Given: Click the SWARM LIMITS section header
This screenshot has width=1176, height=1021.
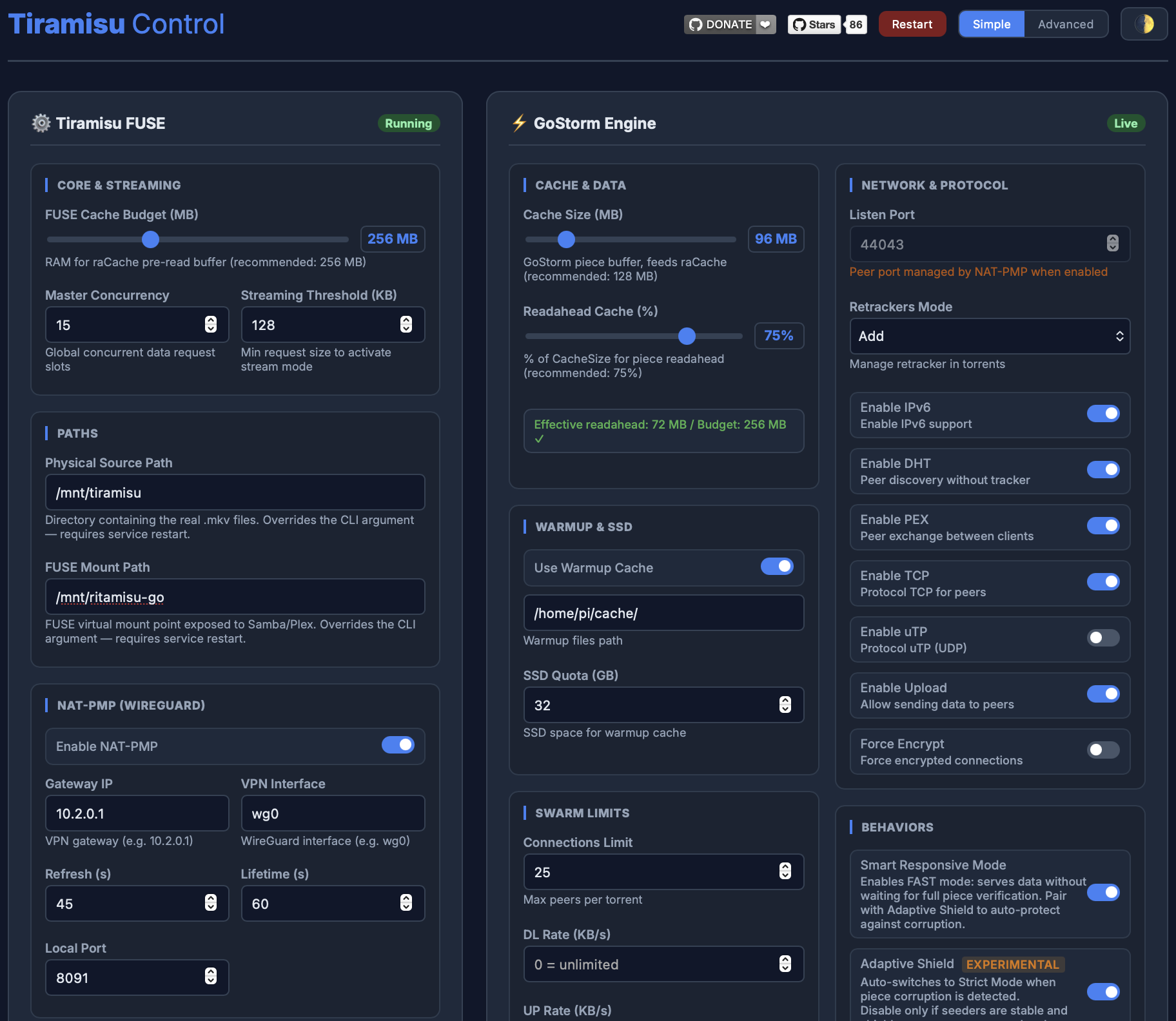Looking at the screenshot, I should click(x=582, y=813).
